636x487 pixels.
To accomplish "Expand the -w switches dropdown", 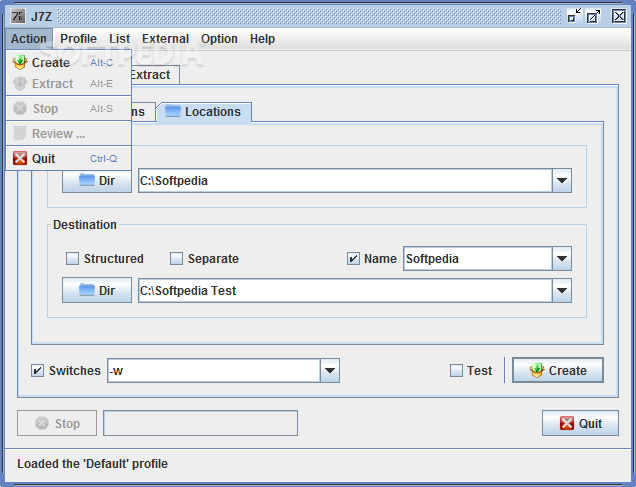I will pyautogui.click(x=330, y=371).
